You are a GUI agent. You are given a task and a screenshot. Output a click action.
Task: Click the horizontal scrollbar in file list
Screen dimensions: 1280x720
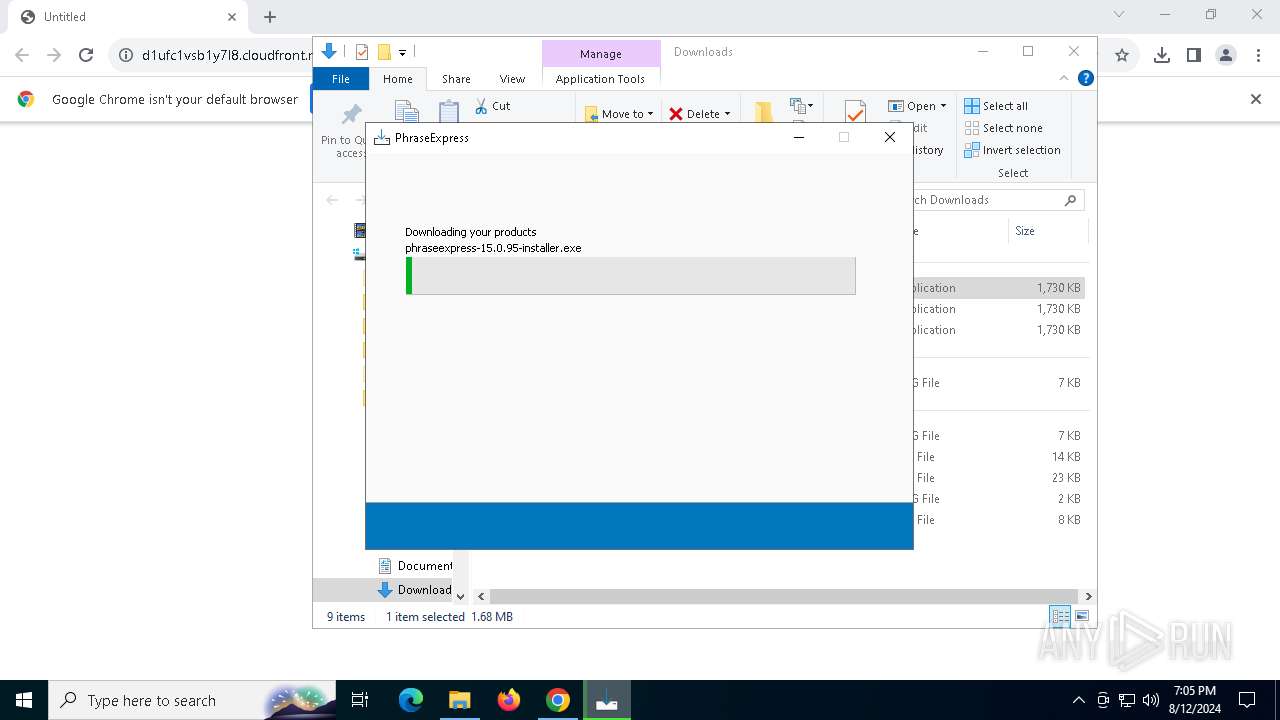[784, 596]
